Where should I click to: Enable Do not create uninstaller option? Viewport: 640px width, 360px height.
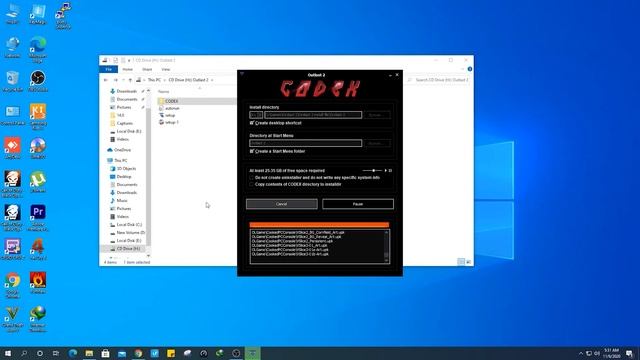coord(251,178)
